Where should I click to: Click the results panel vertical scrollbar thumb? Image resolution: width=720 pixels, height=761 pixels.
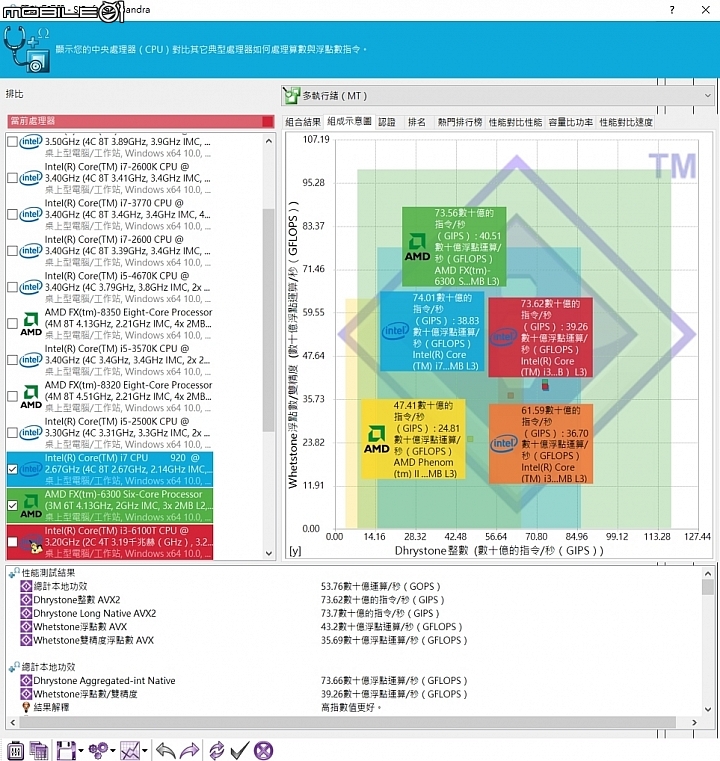tap(708, 587)
